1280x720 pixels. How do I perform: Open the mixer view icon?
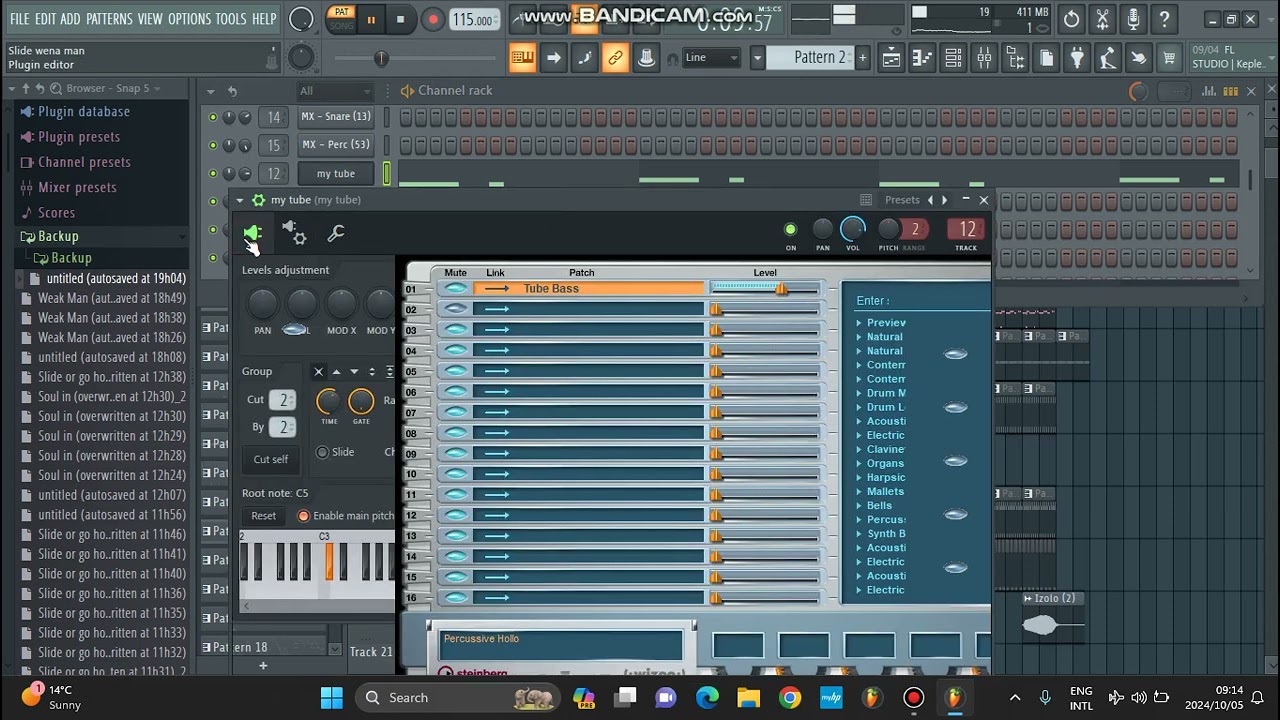tap(984, 59)
